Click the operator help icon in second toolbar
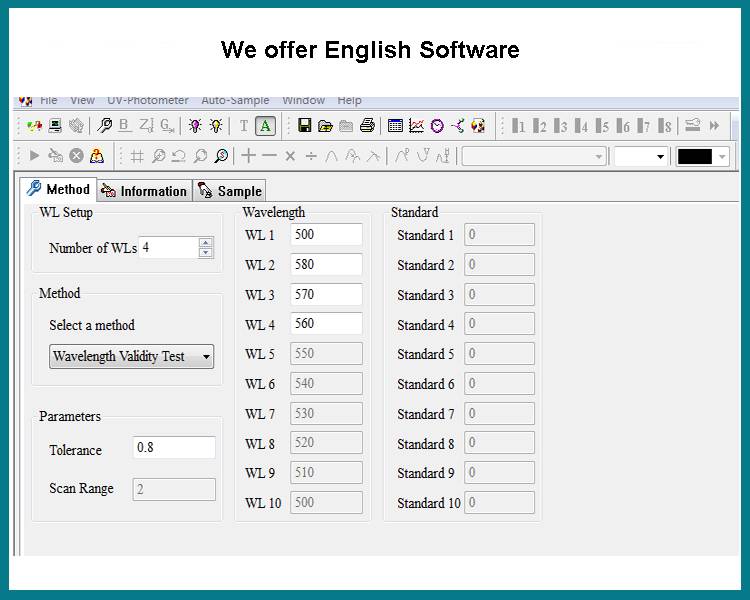750x600 pixels. click(x=97, y=156)
